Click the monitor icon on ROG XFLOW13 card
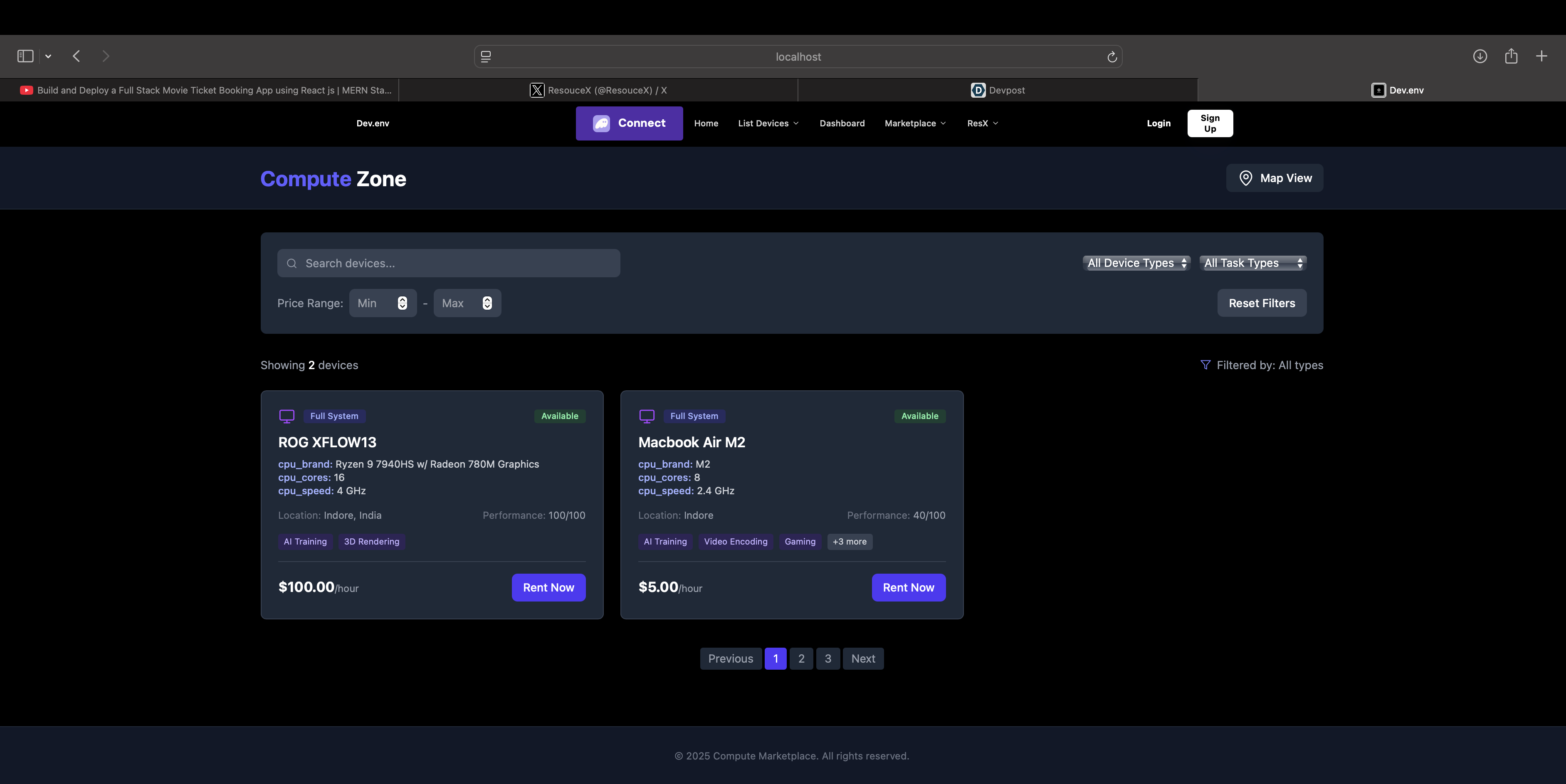 [287, 416]
